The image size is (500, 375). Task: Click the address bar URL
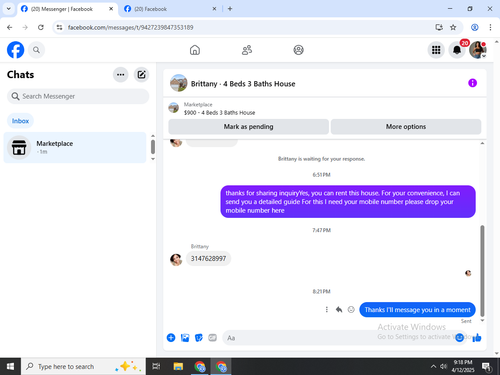(x=130, y=27)
